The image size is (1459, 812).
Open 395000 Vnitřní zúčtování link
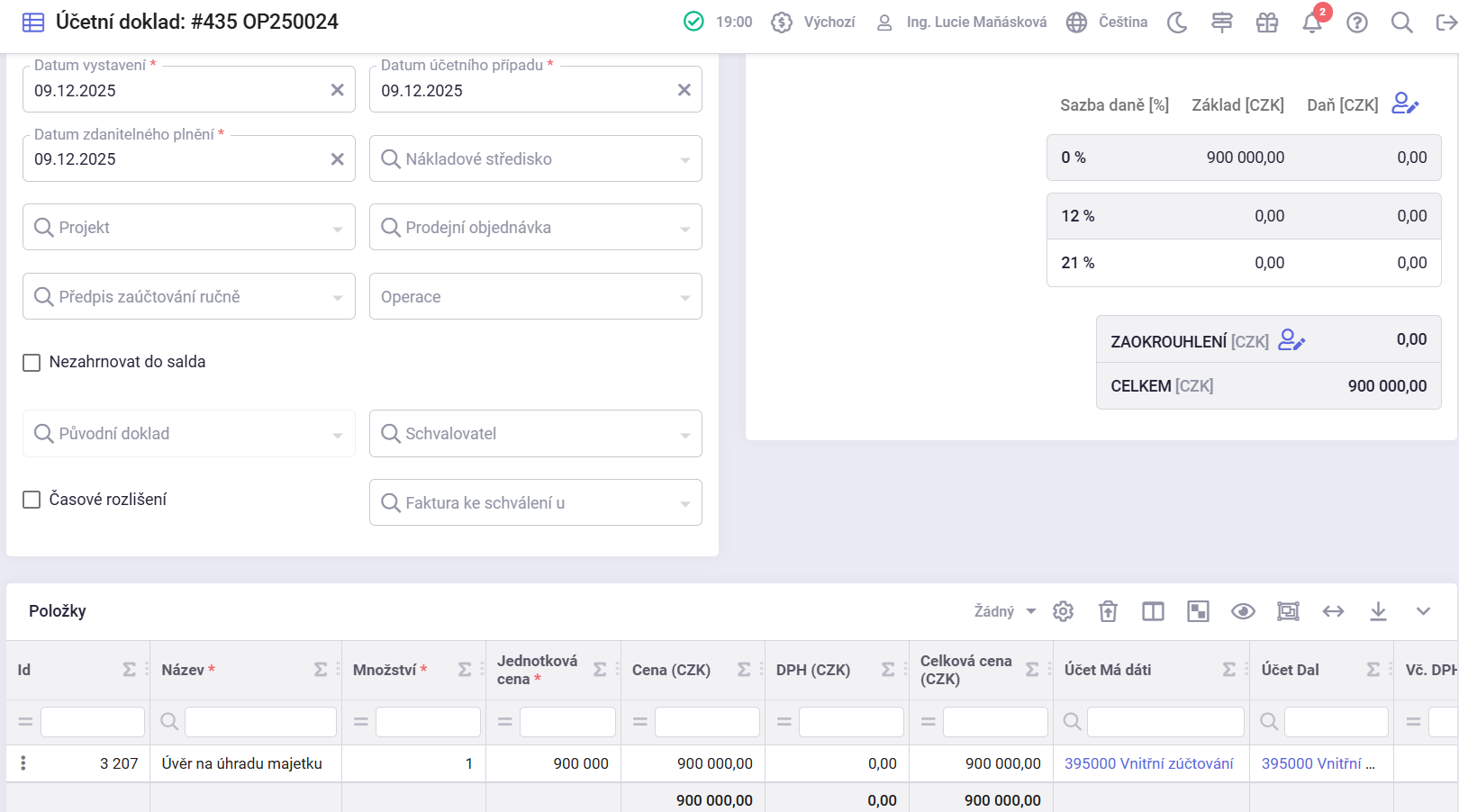pos(1148,763)
